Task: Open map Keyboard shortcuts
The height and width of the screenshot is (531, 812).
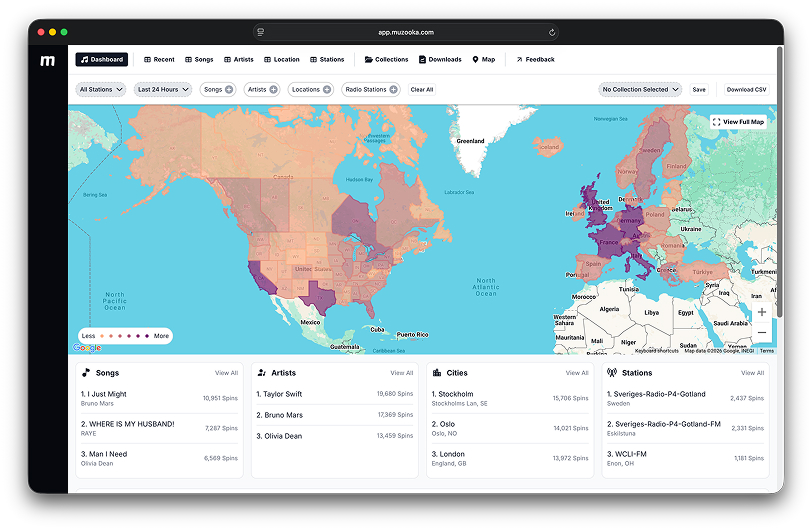Action: click(657, 351)
